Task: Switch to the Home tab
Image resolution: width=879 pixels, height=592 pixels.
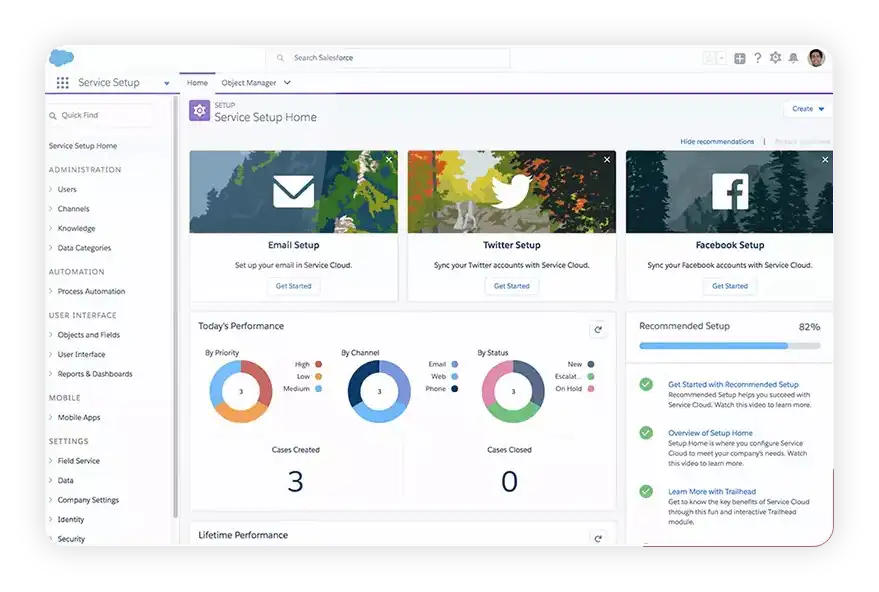Action: 197,83
